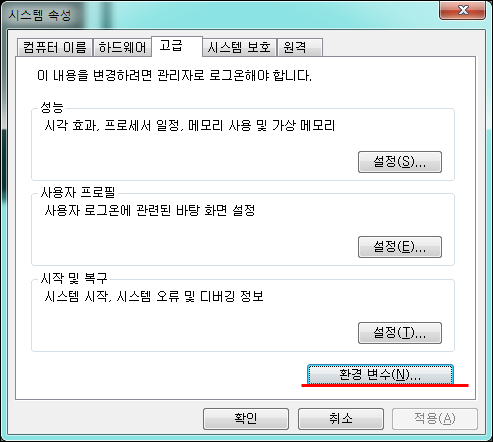Close the 시스템 속성 window
This screenshot has width=493, height=442.
(x=463, y=10)
